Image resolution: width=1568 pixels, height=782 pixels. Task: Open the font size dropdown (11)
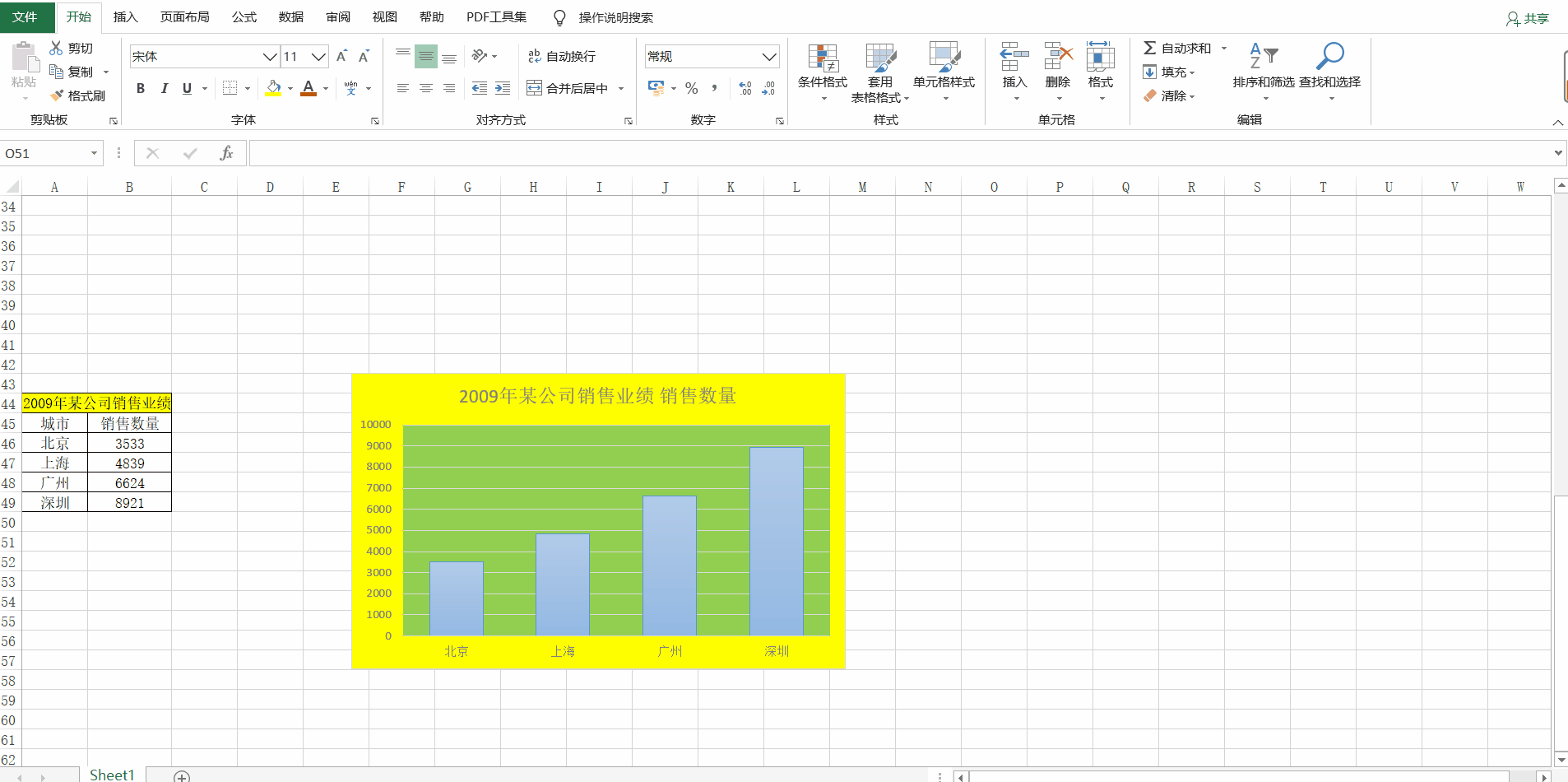click(x=318, y=56)
